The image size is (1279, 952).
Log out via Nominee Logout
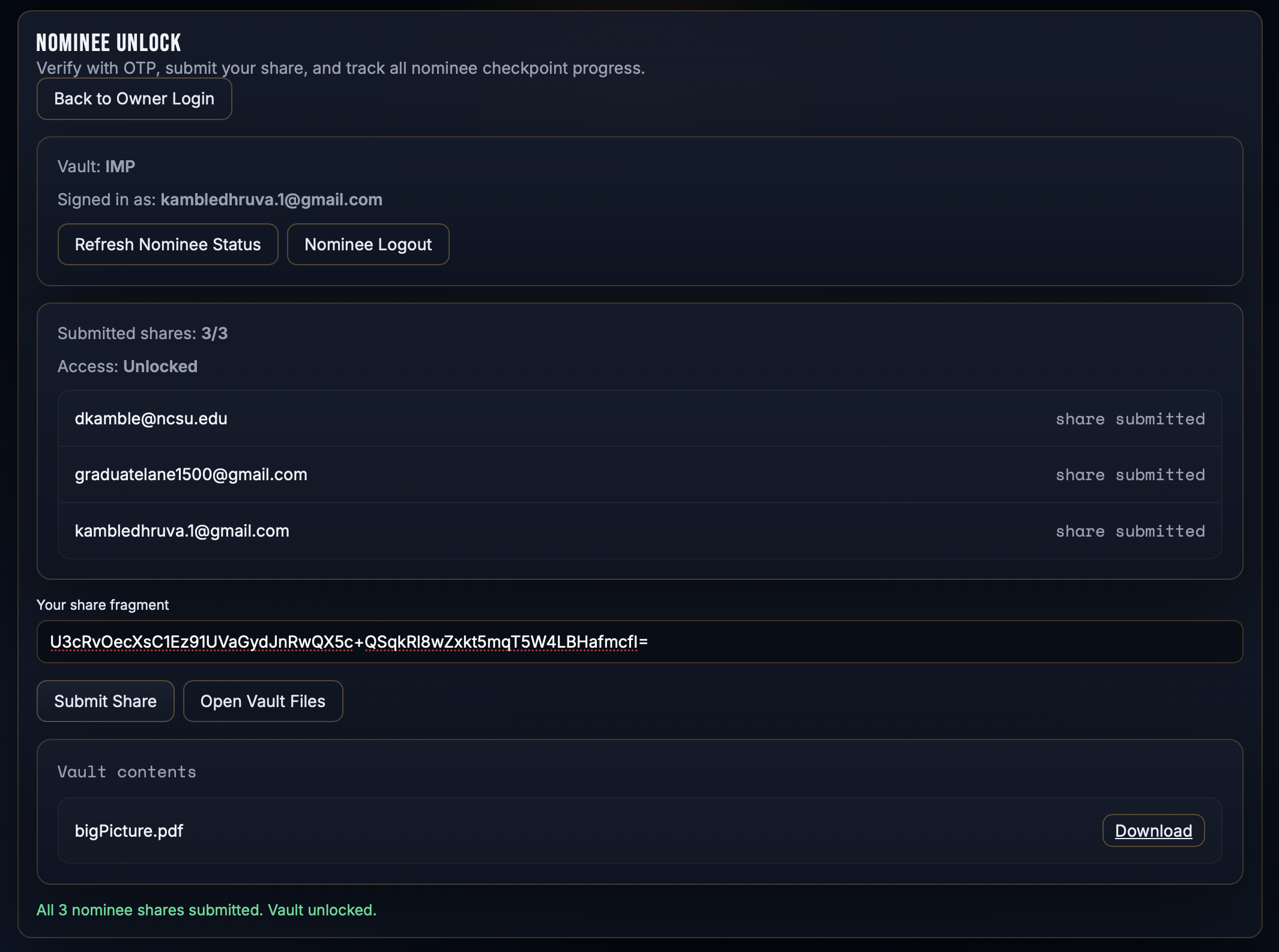click(x=367, y=244)
